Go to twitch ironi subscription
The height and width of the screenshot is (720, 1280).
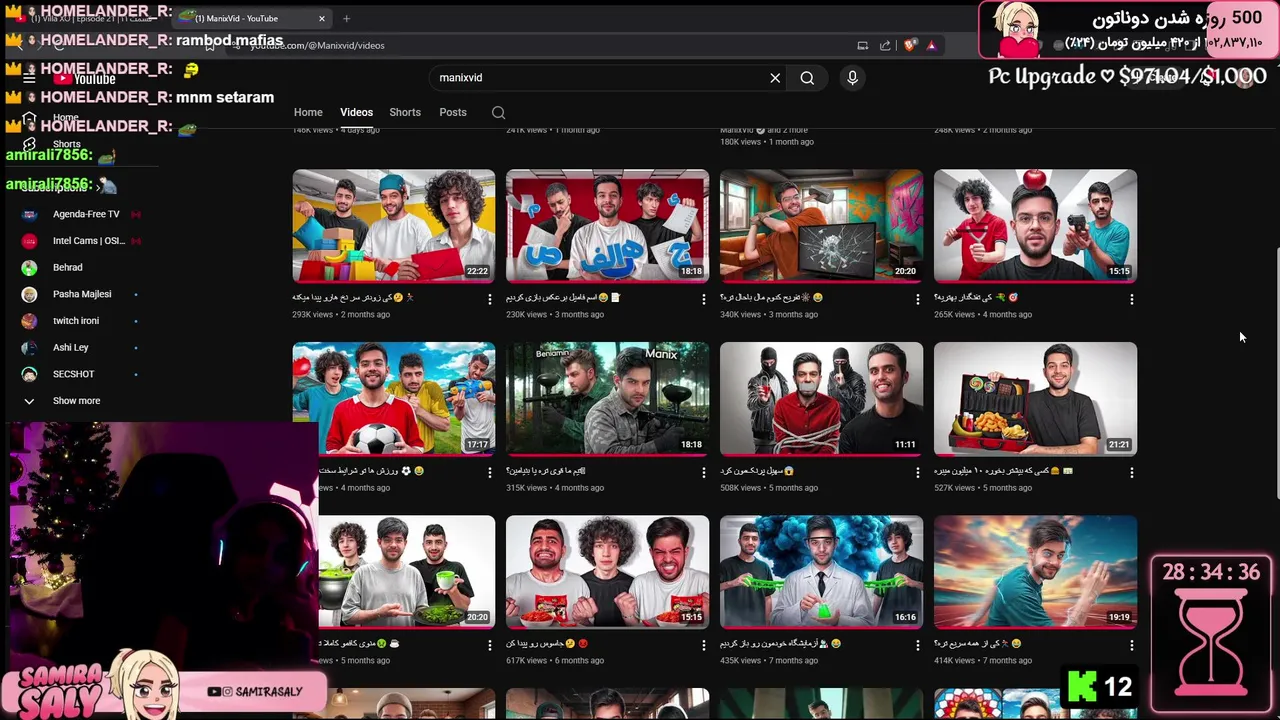pos(76,321)
